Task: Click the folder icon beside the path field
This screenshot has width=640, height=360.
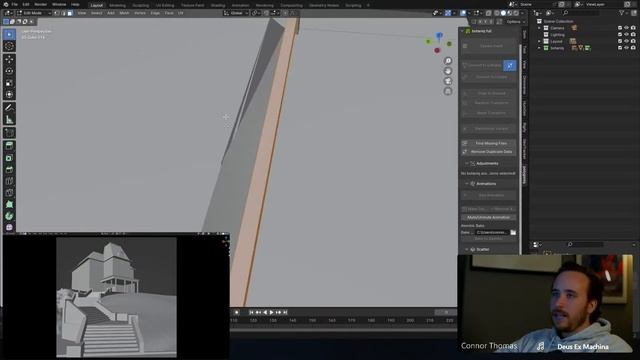Action: click(x=513, y=232)
